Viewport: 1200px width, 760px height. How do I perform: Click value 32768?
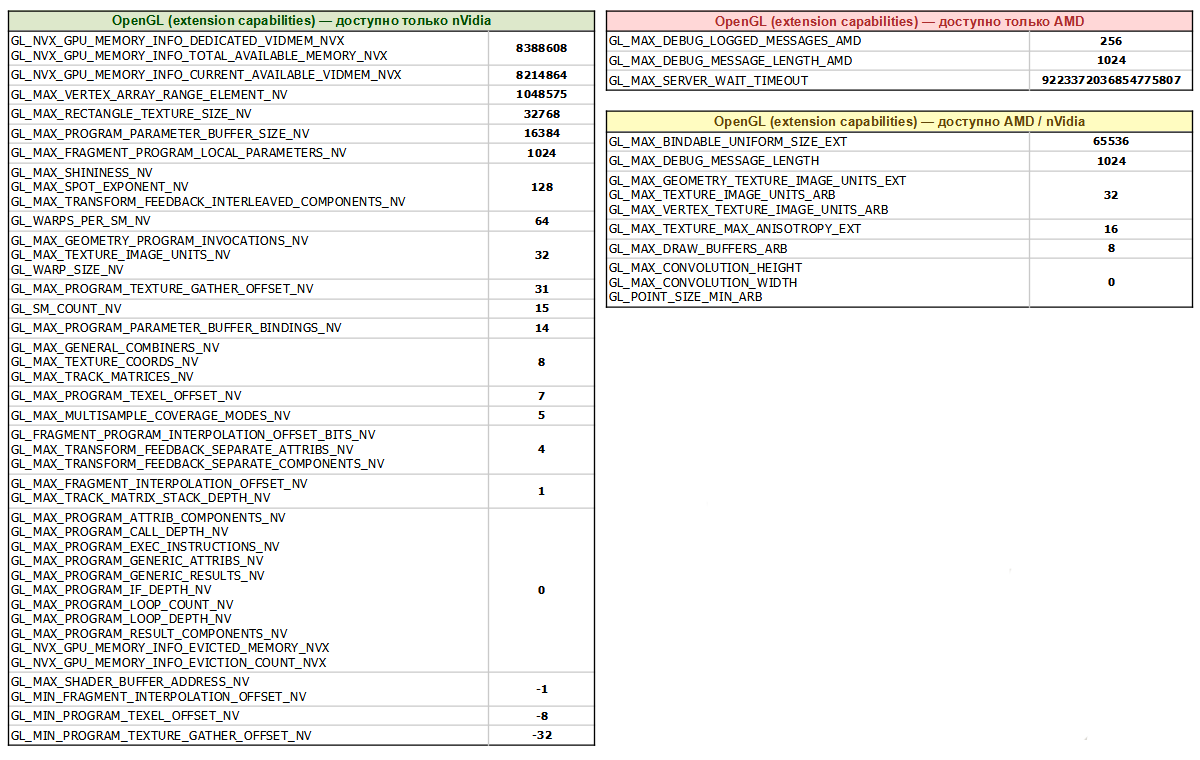coord(542,114)
